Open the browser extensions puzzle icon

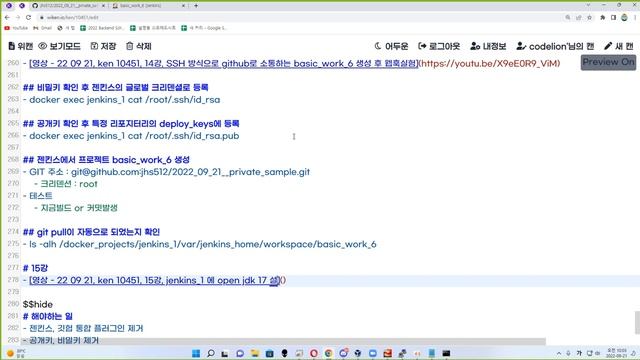(x=602, y=18)
